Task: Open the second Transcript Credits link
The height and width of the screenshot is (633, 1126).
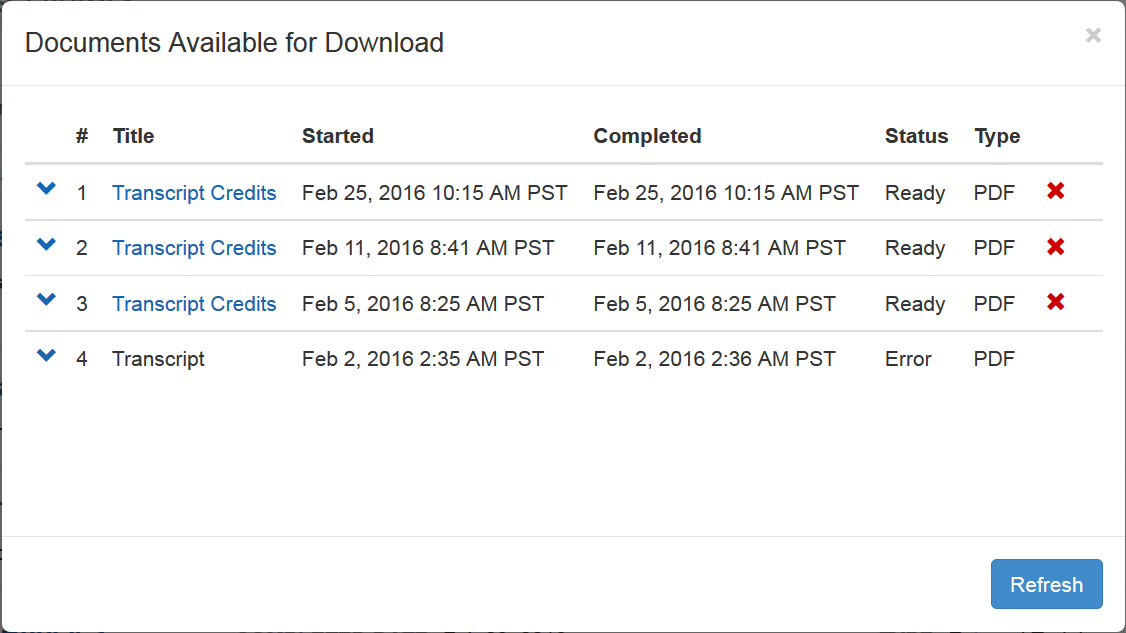Action: 194,248
